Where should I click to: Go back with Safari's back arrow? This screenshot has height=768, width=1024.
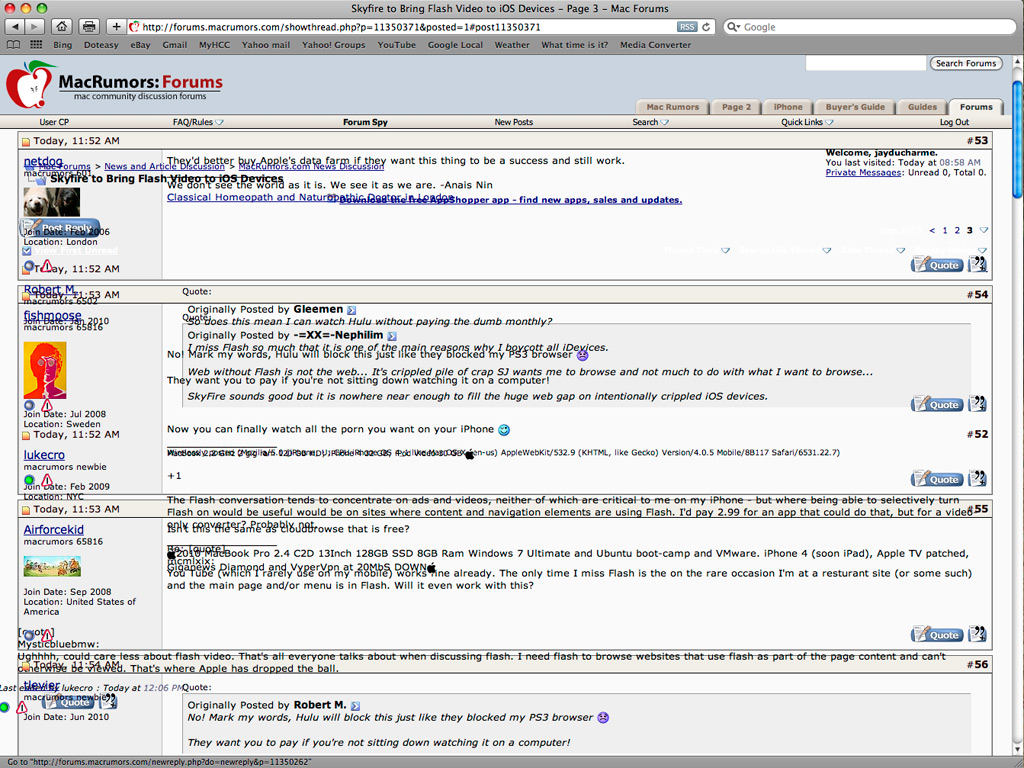pyautogui.click(x=15, y=27)
